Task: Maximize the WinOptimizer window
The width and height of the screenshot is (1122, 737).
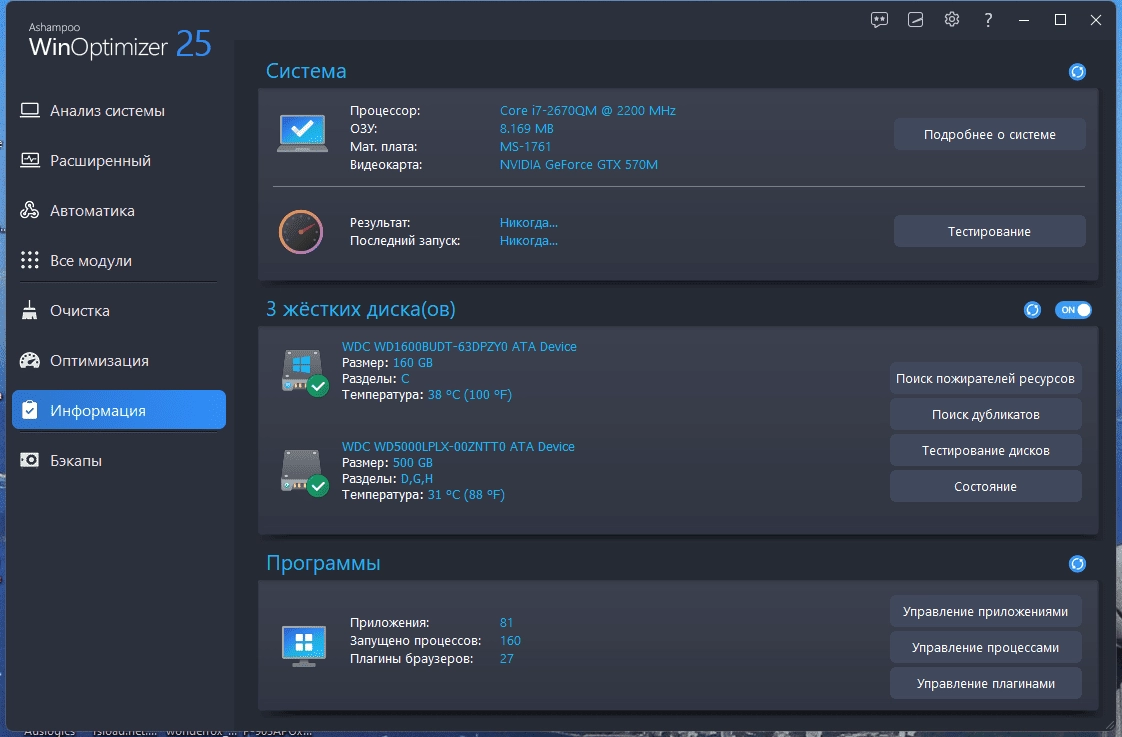Action: pos(1060,20)
